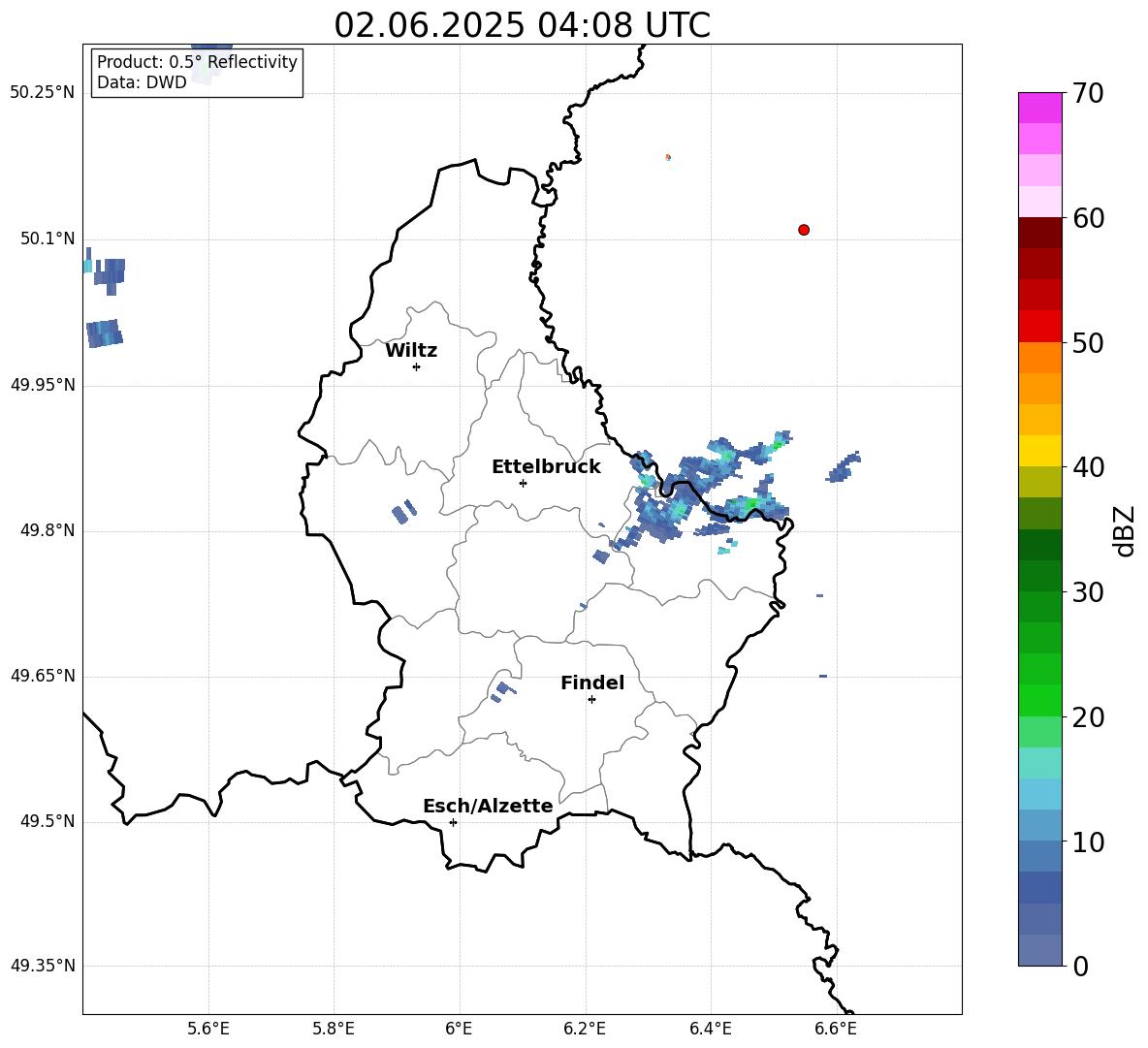The height and width of the screenshot is (1048, 1148).
Task: Click the red dot marker on the map
Action: click(x=804, y=230)
